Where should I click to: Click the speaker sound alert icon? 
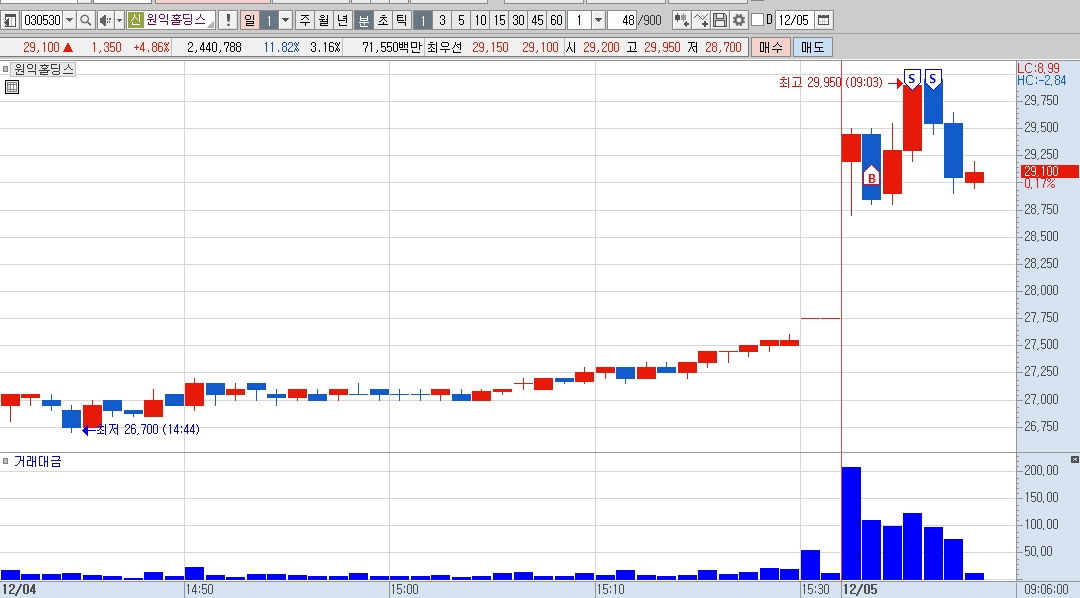tap(105, 20)
